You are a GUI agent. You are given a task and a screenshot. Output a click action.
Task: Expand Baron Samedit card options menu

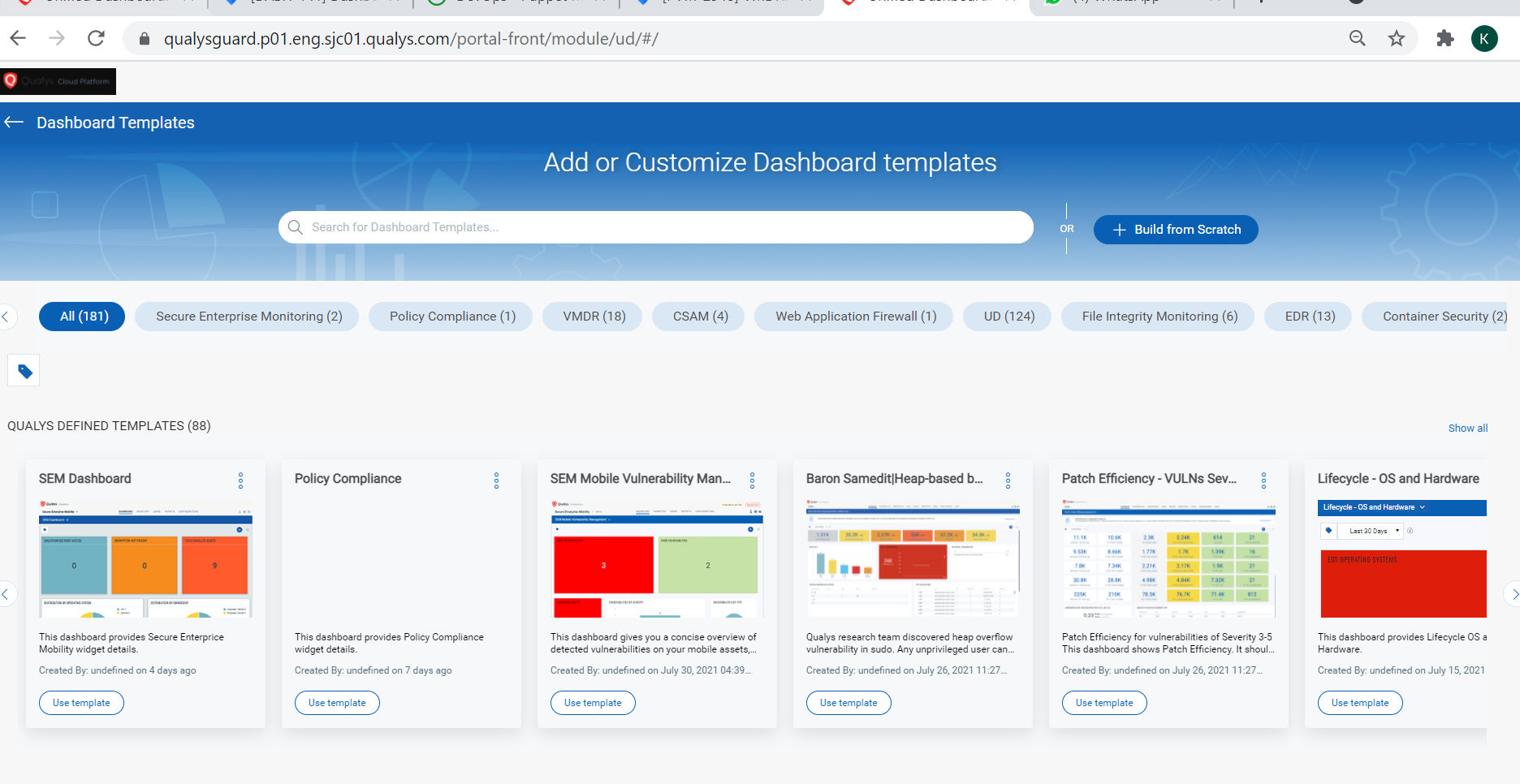(x=1008, y=480)
